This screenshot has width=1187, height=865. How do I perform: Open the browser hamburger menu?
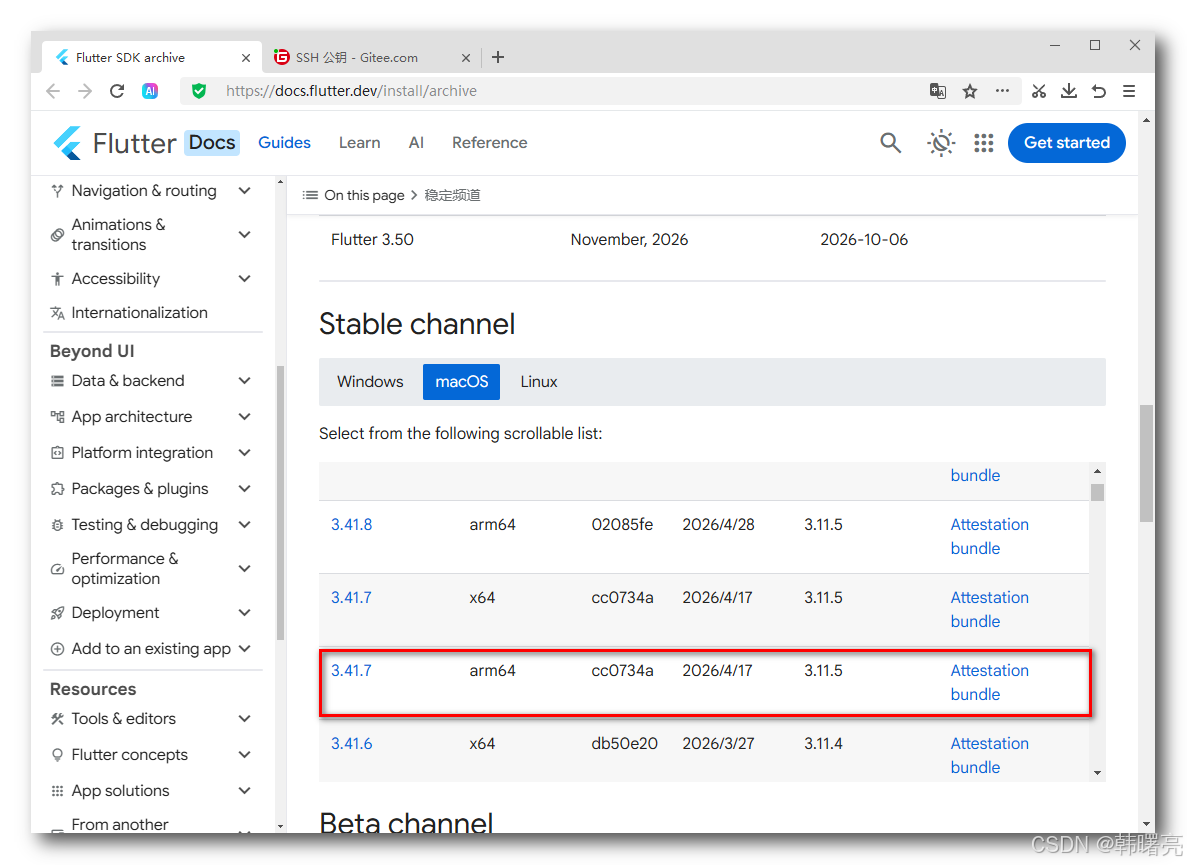coord(1129,91)
